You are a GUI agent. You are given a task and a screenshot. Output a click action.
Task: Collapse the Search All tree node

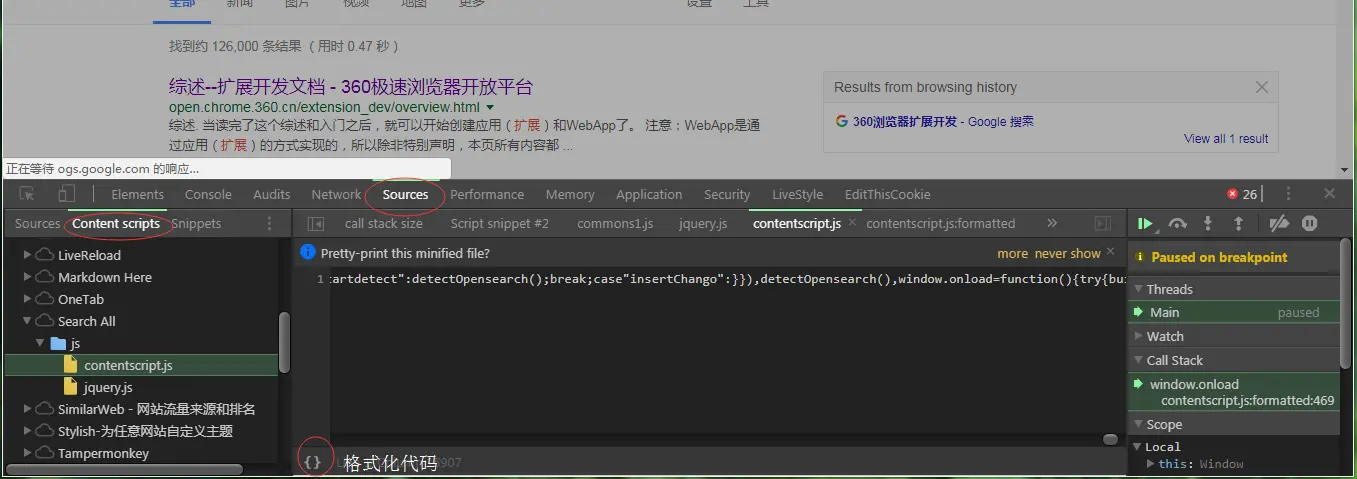click(27, 321)
